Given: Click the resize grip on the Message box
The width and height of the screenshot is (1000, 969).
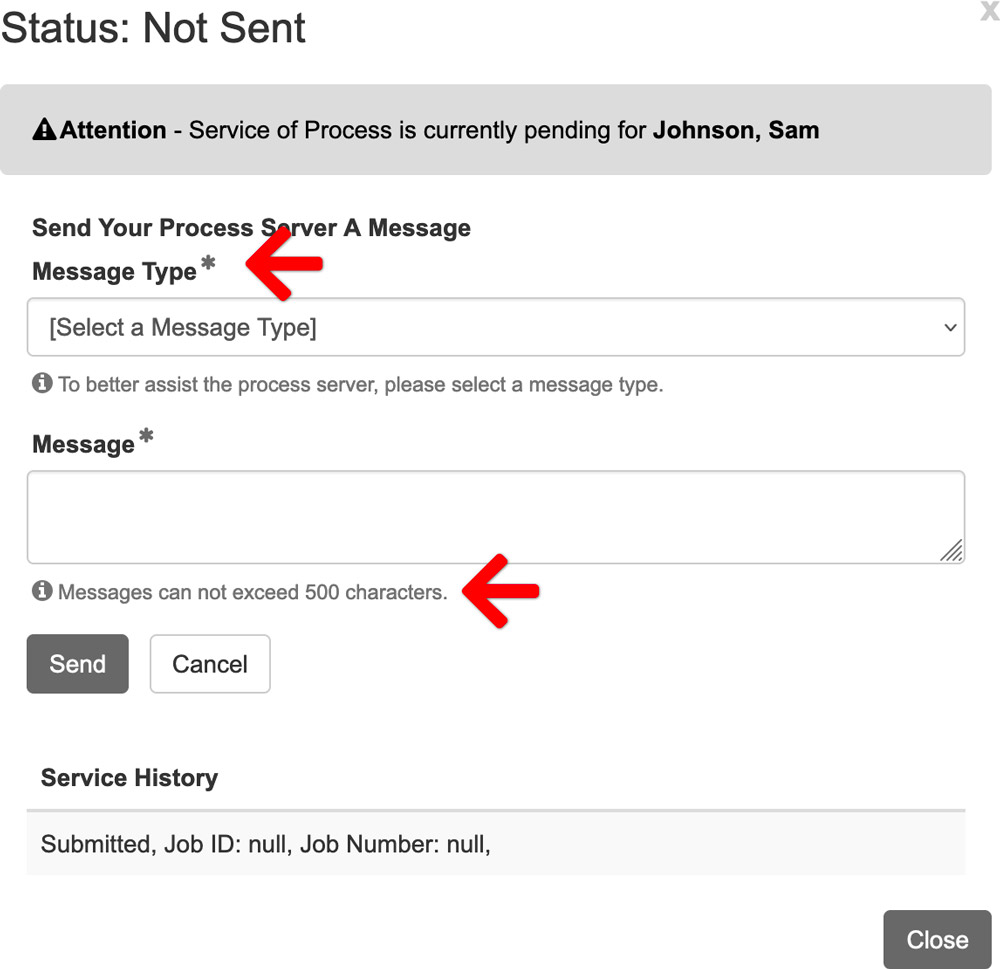Looking at the screenshot, I should [x=952, y=550].
